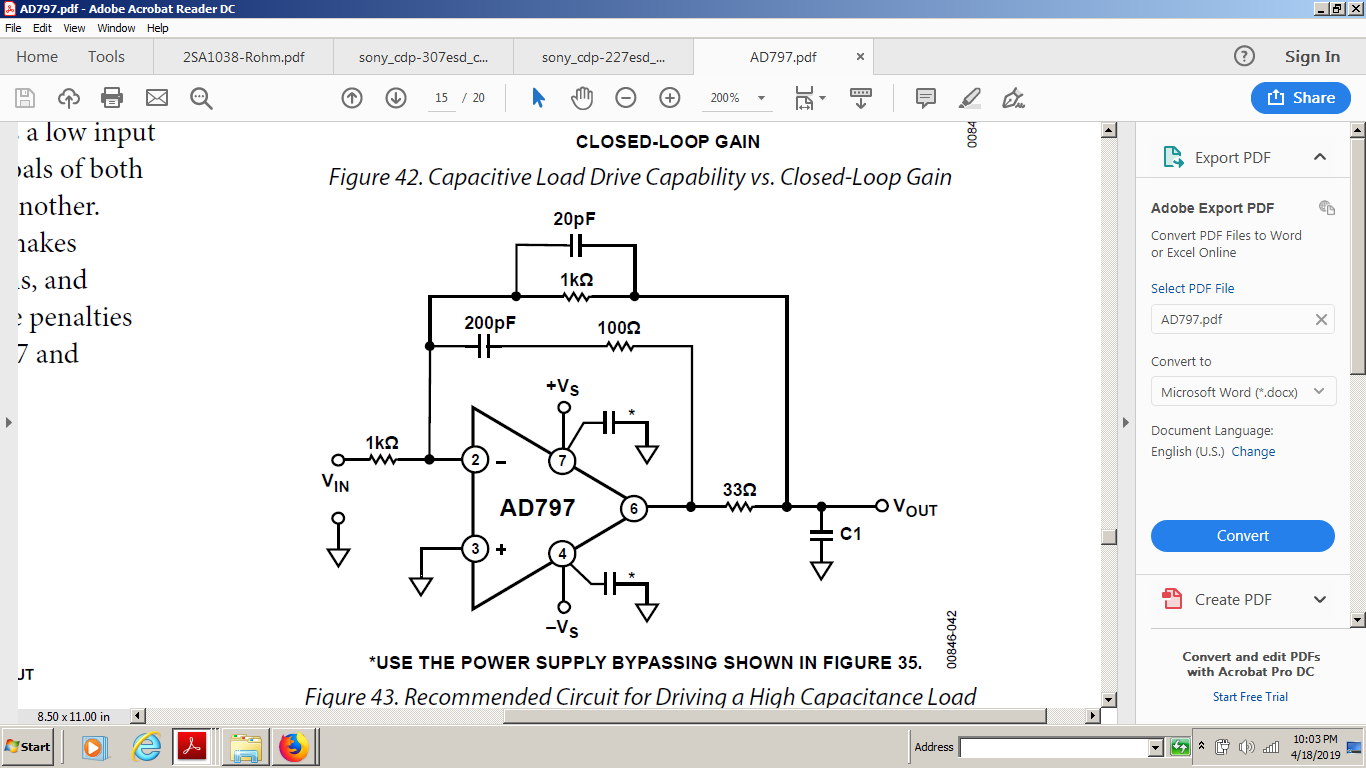Open media player taskbar icon
1366x768 pixels.
(x=94, y=747)
